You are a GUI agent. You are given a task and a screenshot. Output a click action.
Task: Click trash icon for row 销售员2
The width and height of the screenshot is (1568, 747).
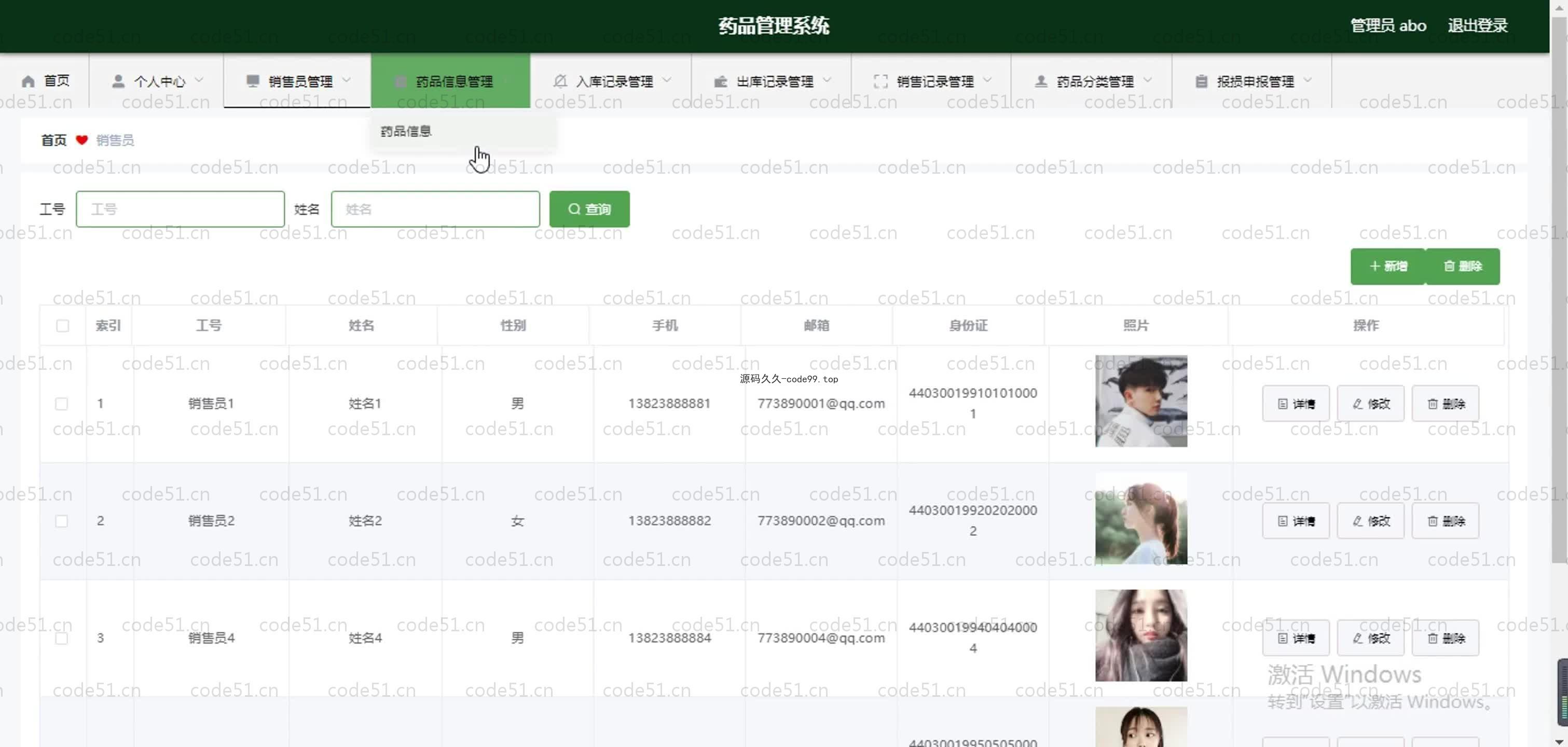1433,521
